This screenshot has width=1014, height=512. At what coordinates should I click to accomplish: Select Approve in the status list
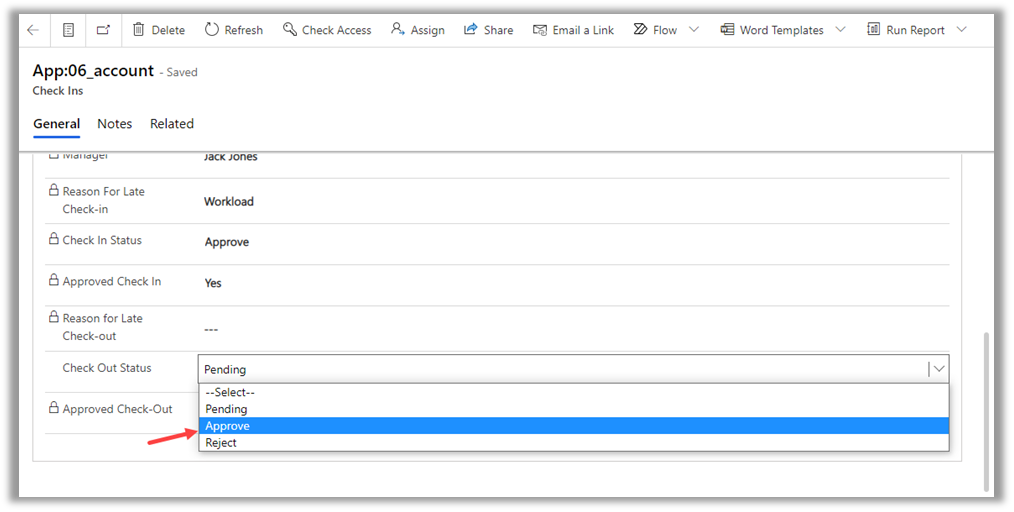coord(573,426)
